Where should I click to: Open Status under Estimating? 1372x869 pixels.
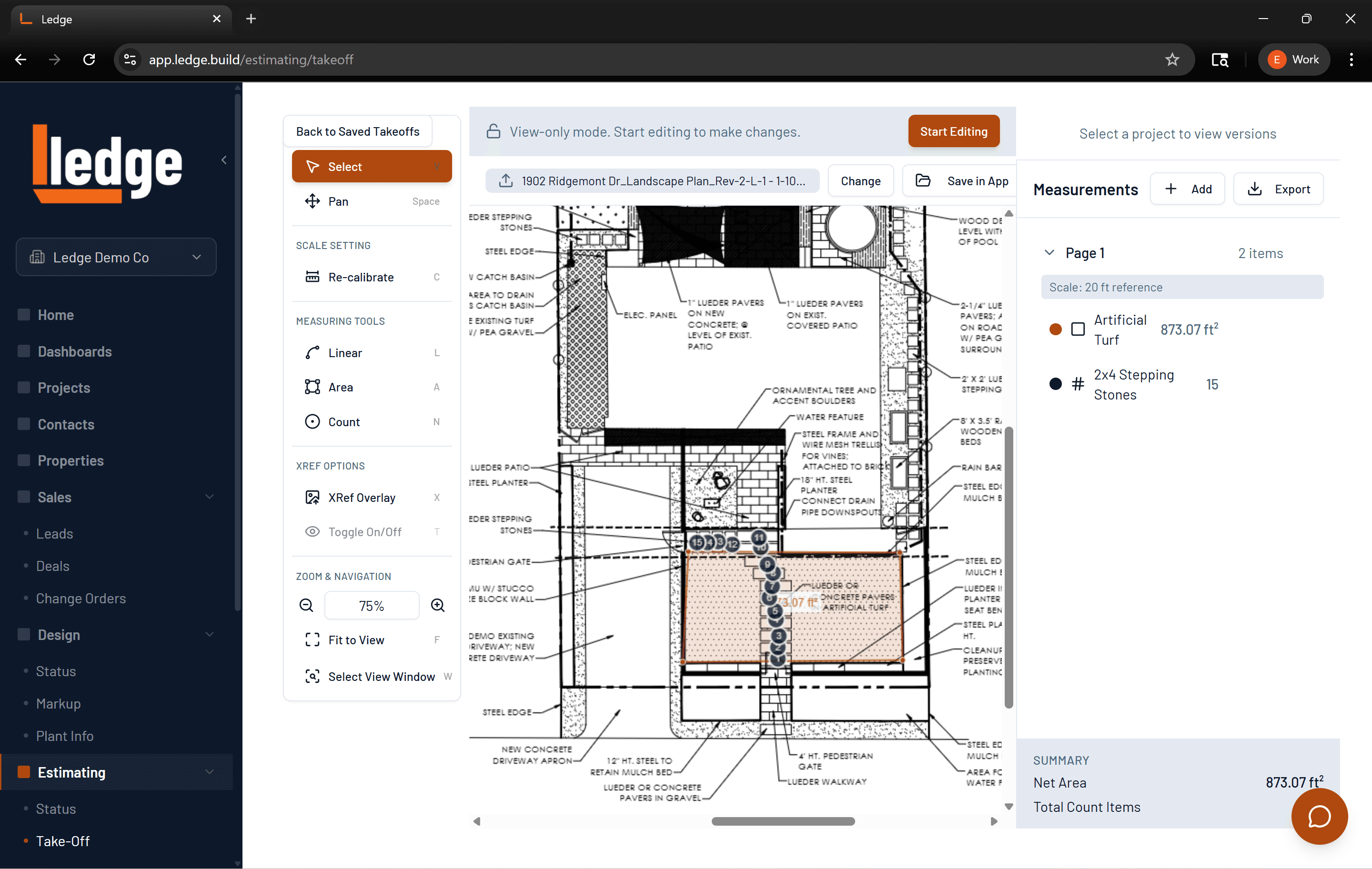point(55,809)
